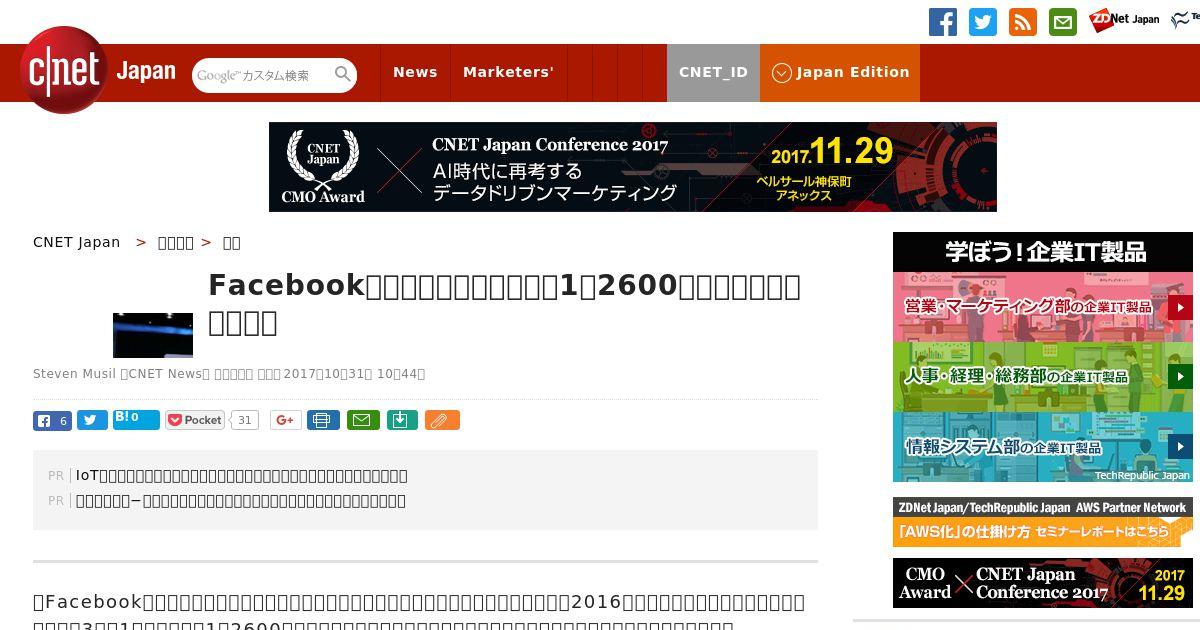Open the News menu
The width and height of the screenshot is (1200, 630).
[415, 72]
